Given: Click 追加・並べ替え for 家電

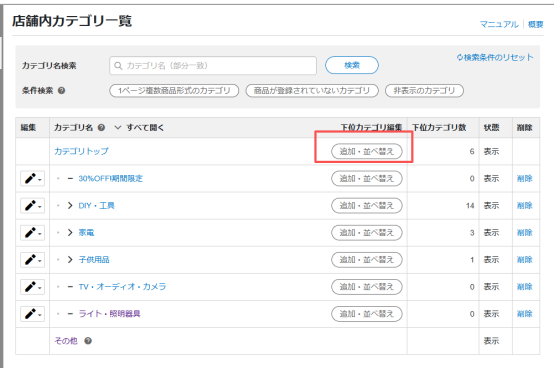Looking at the screenshot, I should pyautogui.click(x=367, y=233).
